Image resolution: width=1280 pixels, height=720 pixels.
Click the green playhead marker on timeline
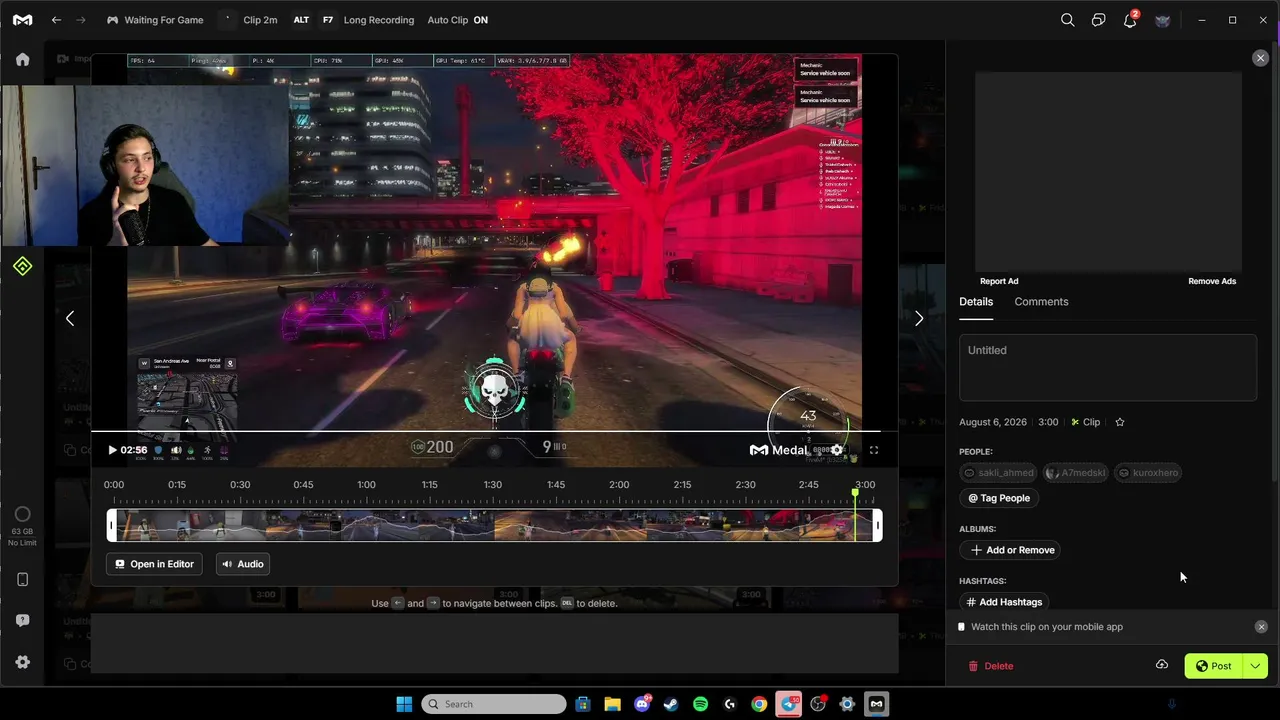click(x=855, y=493)
